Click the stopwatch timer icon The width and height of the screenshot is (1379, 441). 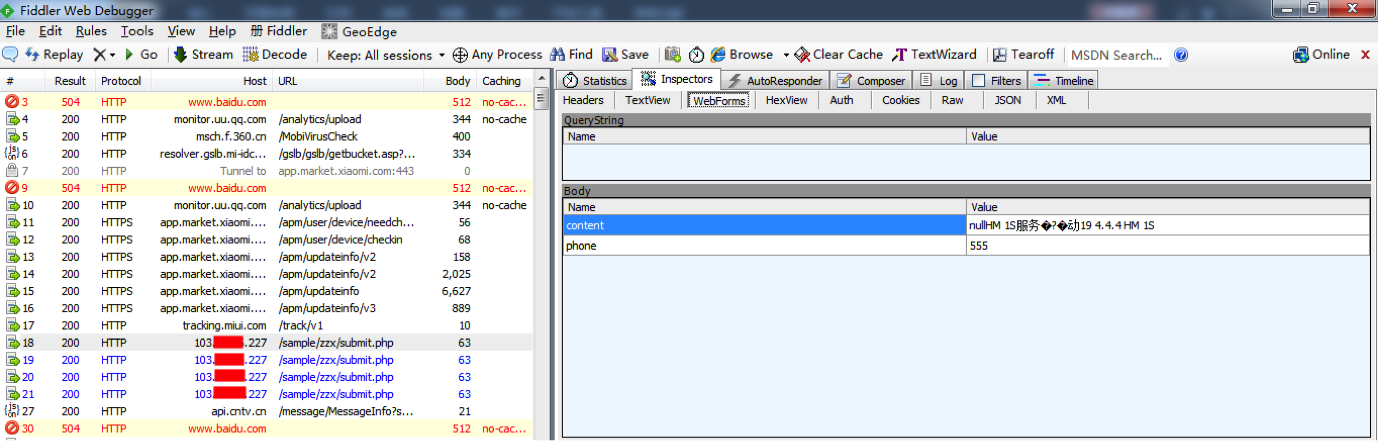(696, 55)
